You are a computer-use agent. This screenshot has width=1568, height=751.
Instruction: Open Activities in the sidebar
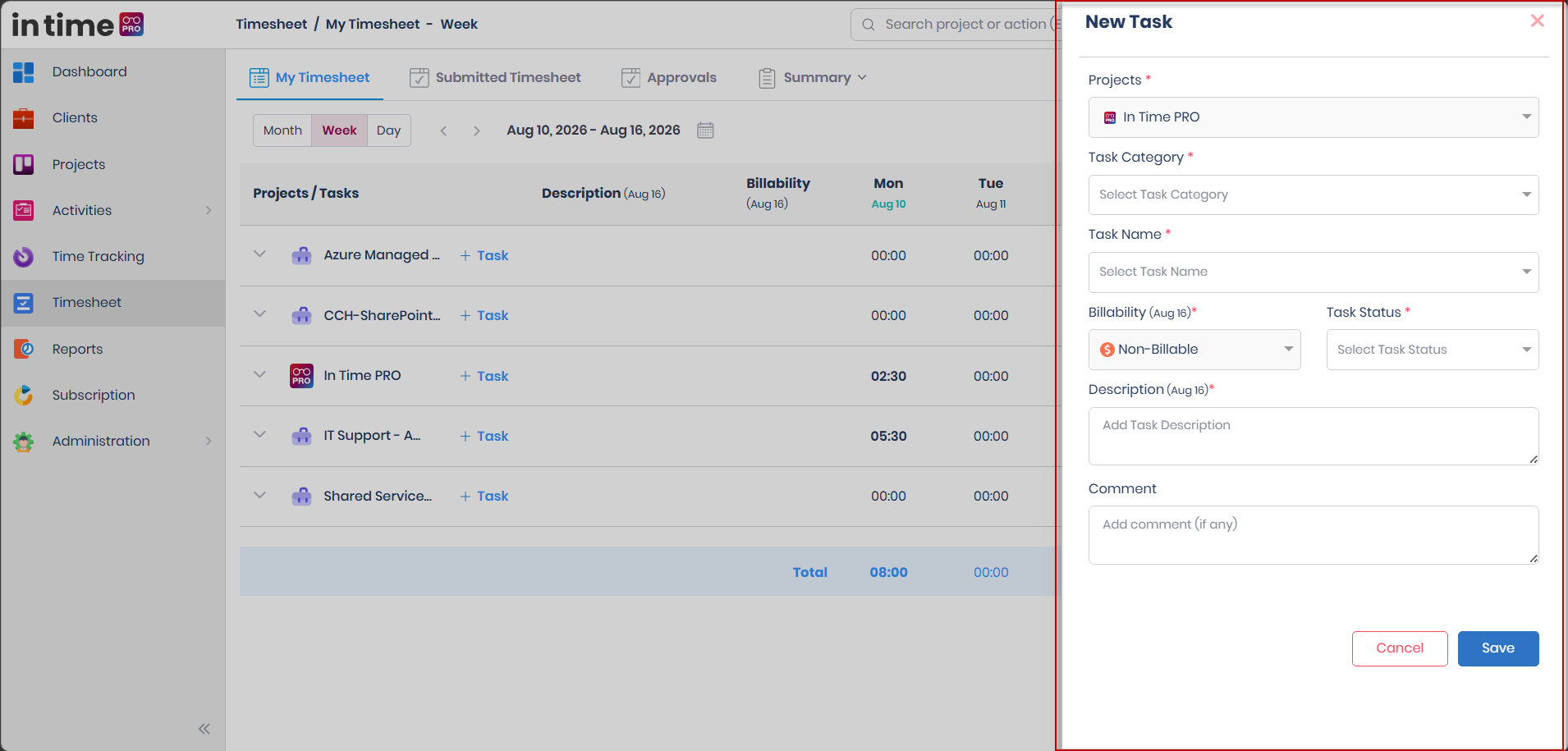pos(112,211)
